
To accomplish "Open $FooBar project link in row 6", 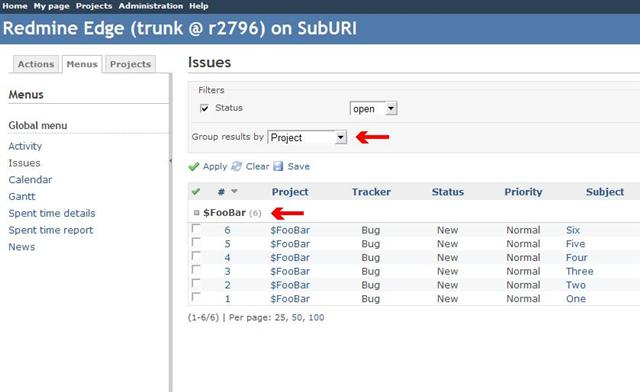I will click(290, 230).
